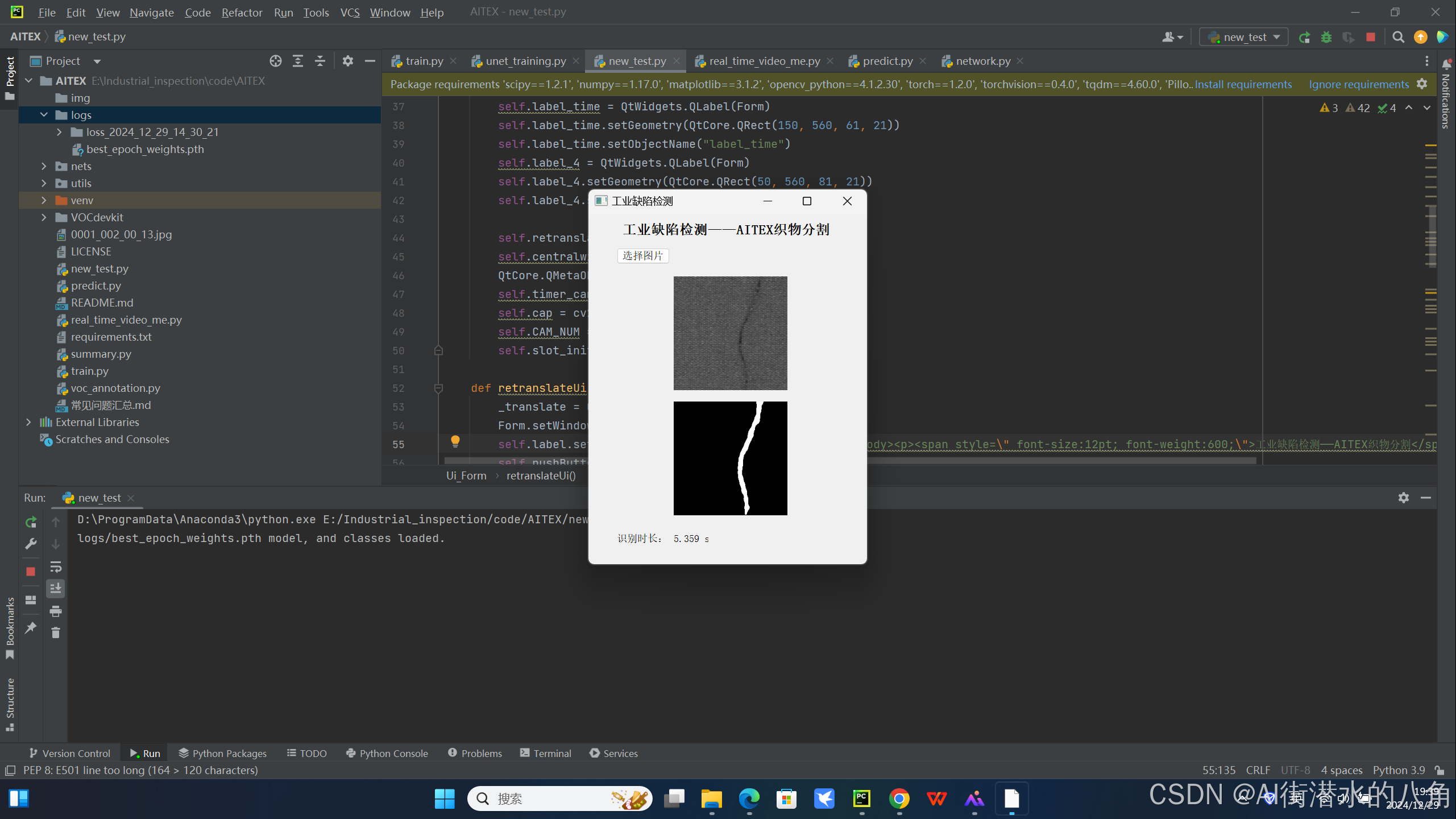The image size is (1456, 819).
Task: Switch to the predict.py editor tab
Action: pos(887,61)
